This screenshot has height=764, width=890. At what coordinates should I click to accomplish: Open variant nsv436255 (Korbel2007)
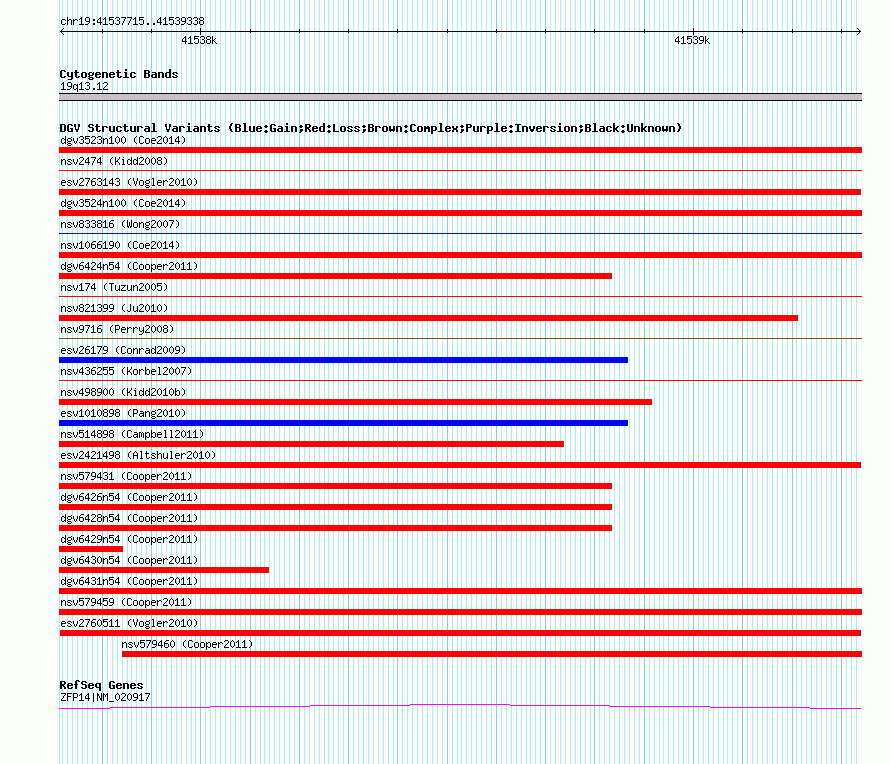point(126,371)
